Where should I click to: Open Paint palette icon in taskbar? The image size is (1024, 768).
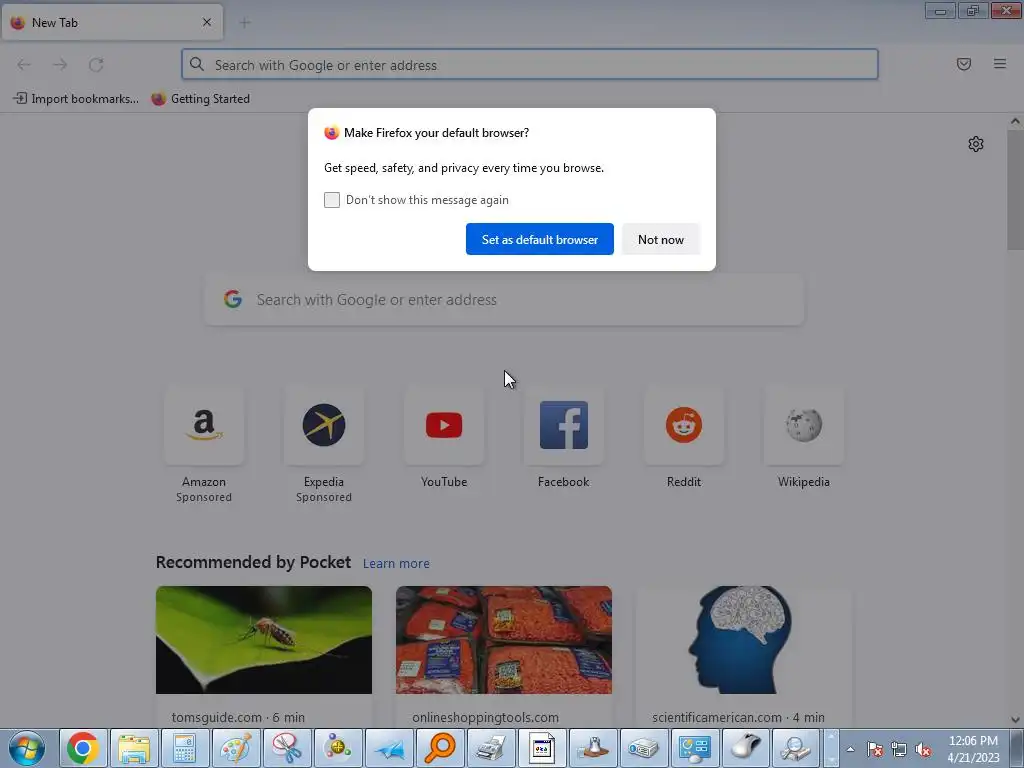tap(236, 748)
